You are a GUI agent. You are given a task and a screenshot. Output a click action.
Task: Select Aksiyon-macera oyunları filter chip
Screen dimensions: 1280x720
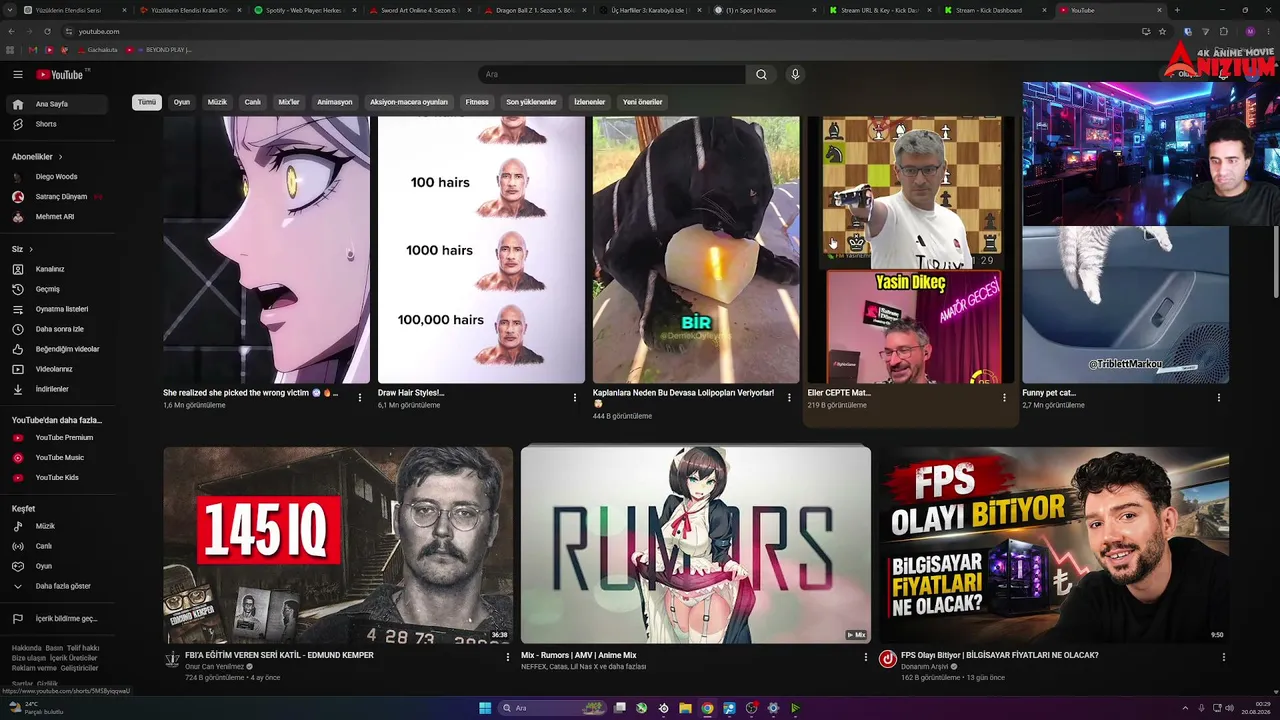(x=409, y=102)
